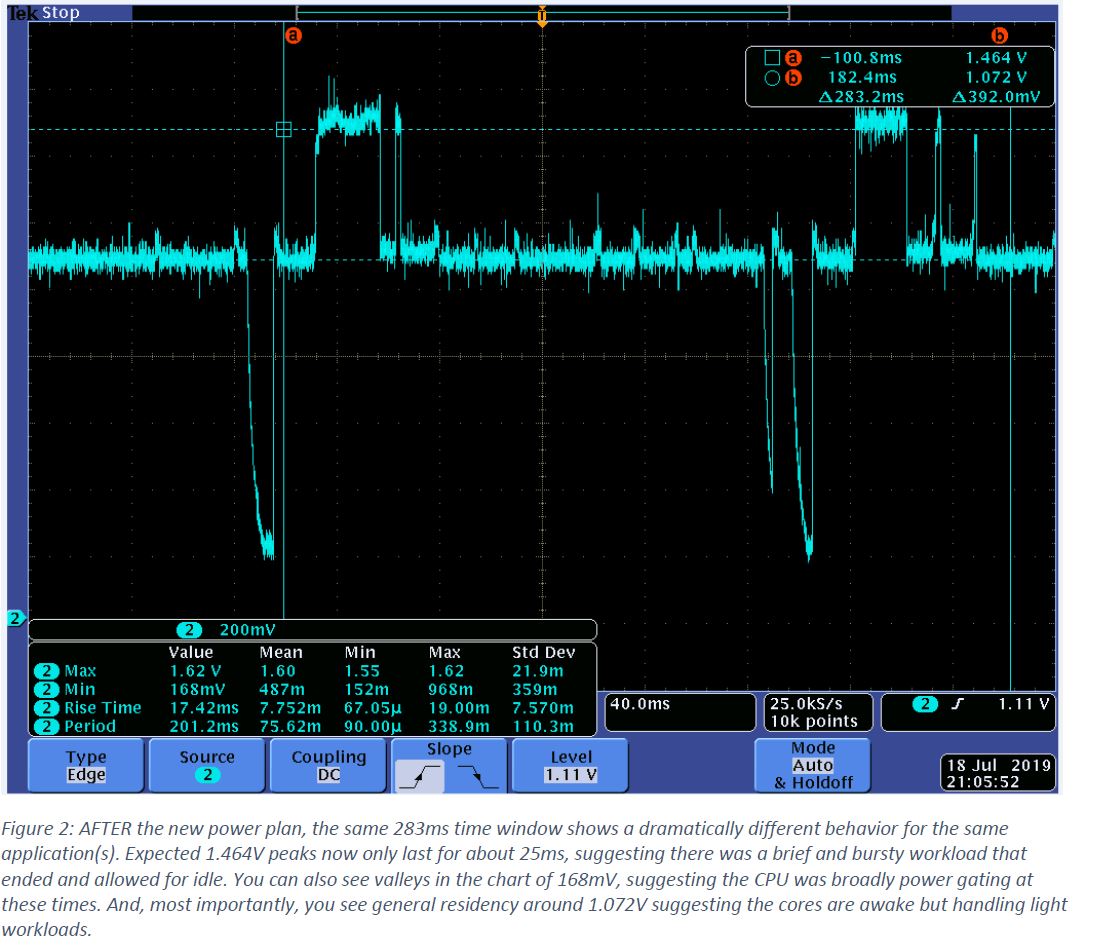This screenshot has height=948, width=1107.
Task: Click the channel 2 badge beside 200mV
Action: click(189, 630)
